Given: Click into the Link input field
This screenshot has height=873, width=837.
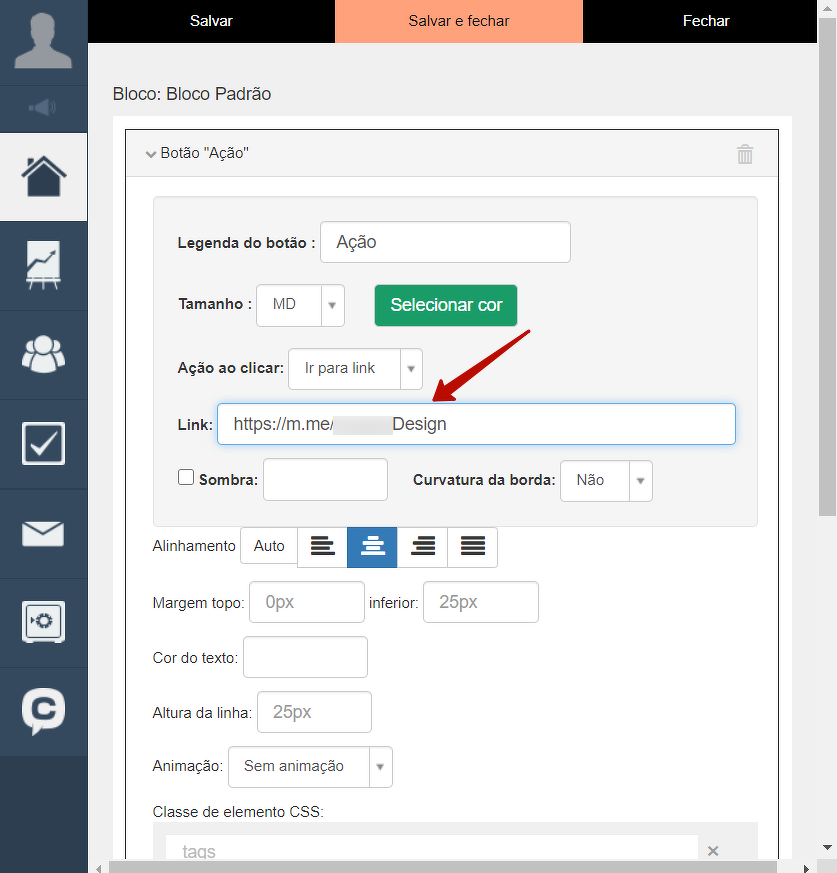Looking at the screenshot, I should [476, 424].
